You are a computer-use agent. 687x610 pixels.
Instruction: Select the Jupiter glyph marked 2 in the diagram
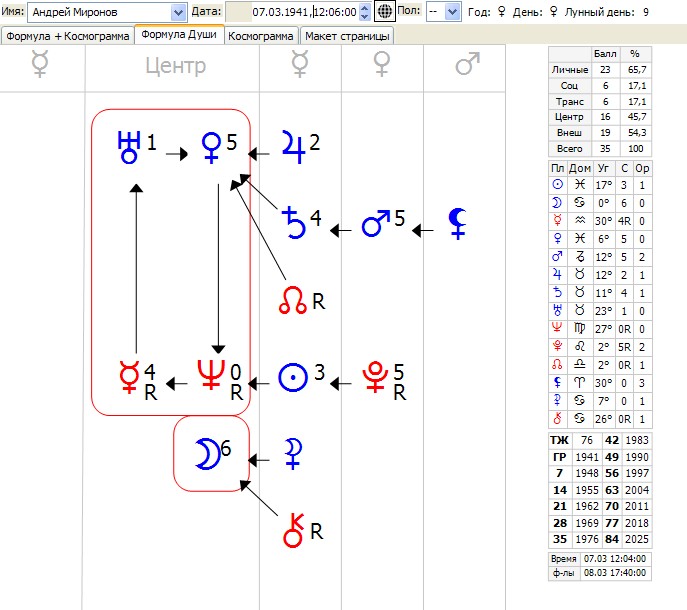pos(293,146)
